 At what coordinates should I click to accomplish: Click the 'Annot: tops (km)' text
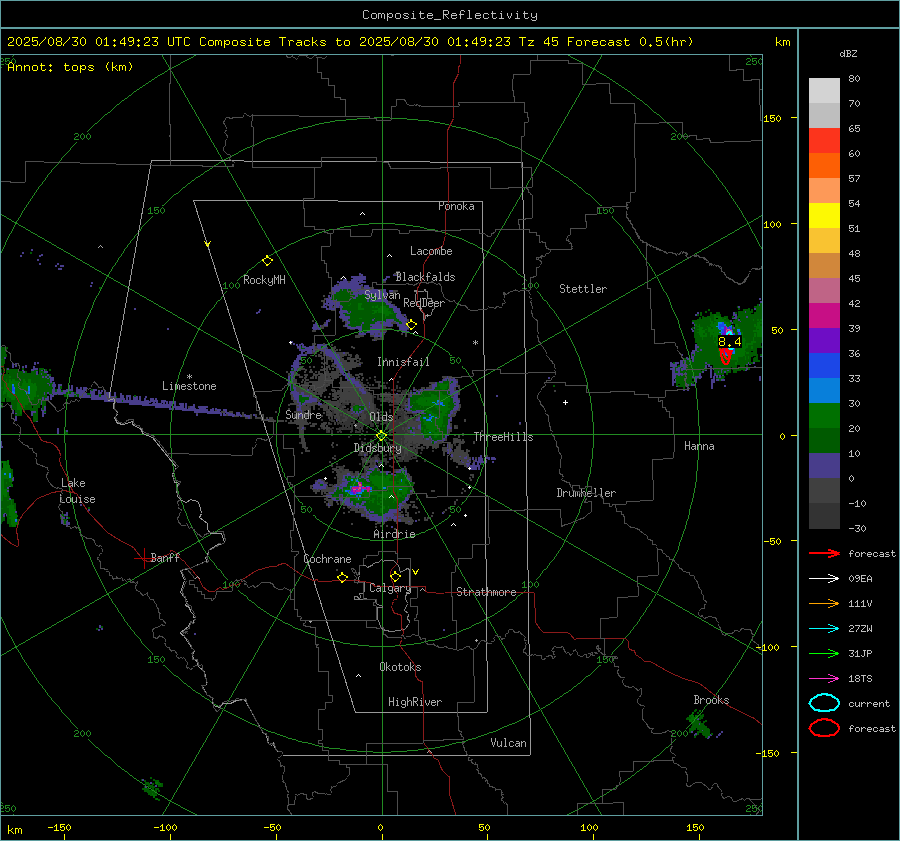[x=70, y=67]
